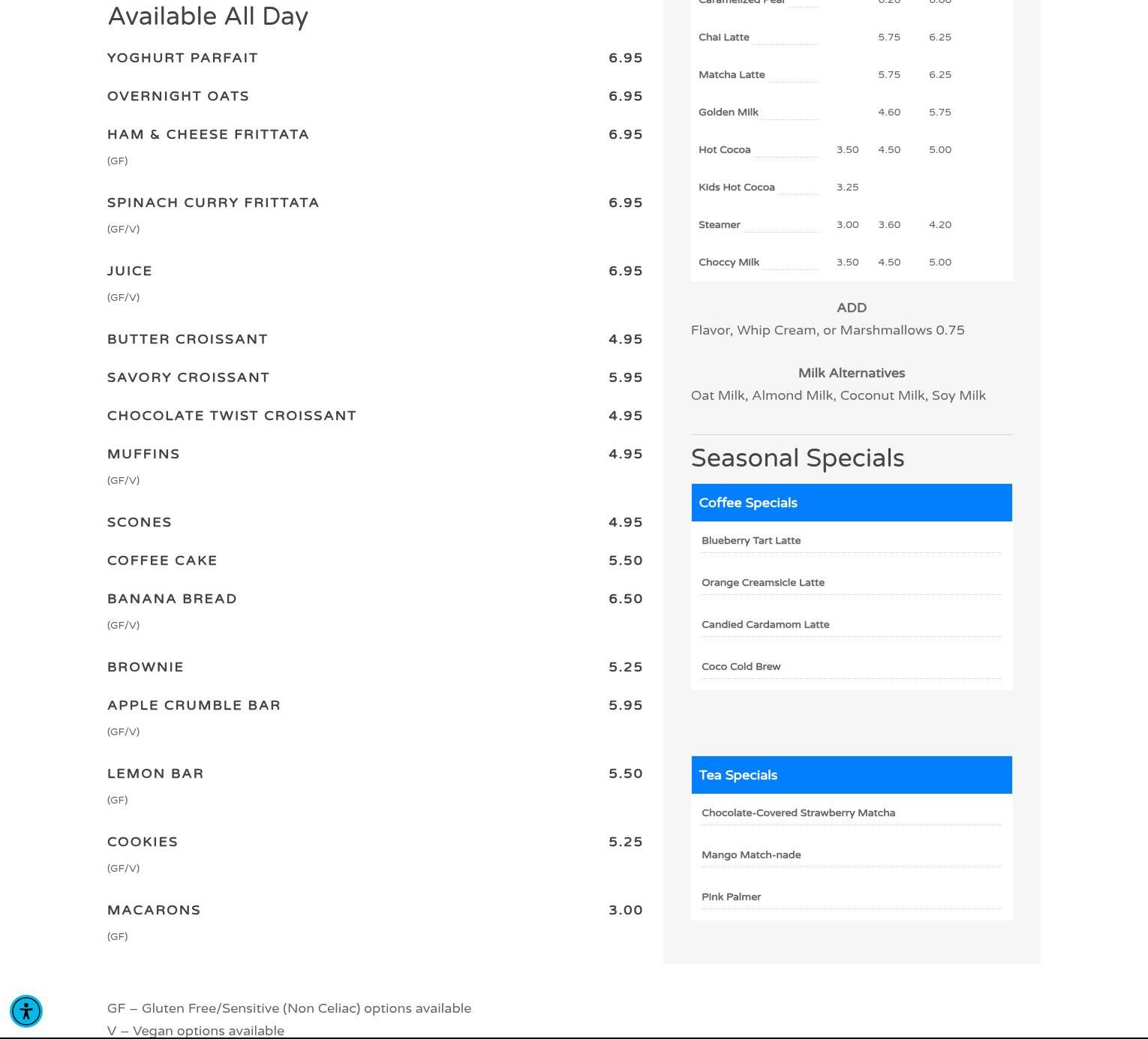Choose Orange Creamsicle Latte special
The image size is (1148, 1039).
pos(763,583)
